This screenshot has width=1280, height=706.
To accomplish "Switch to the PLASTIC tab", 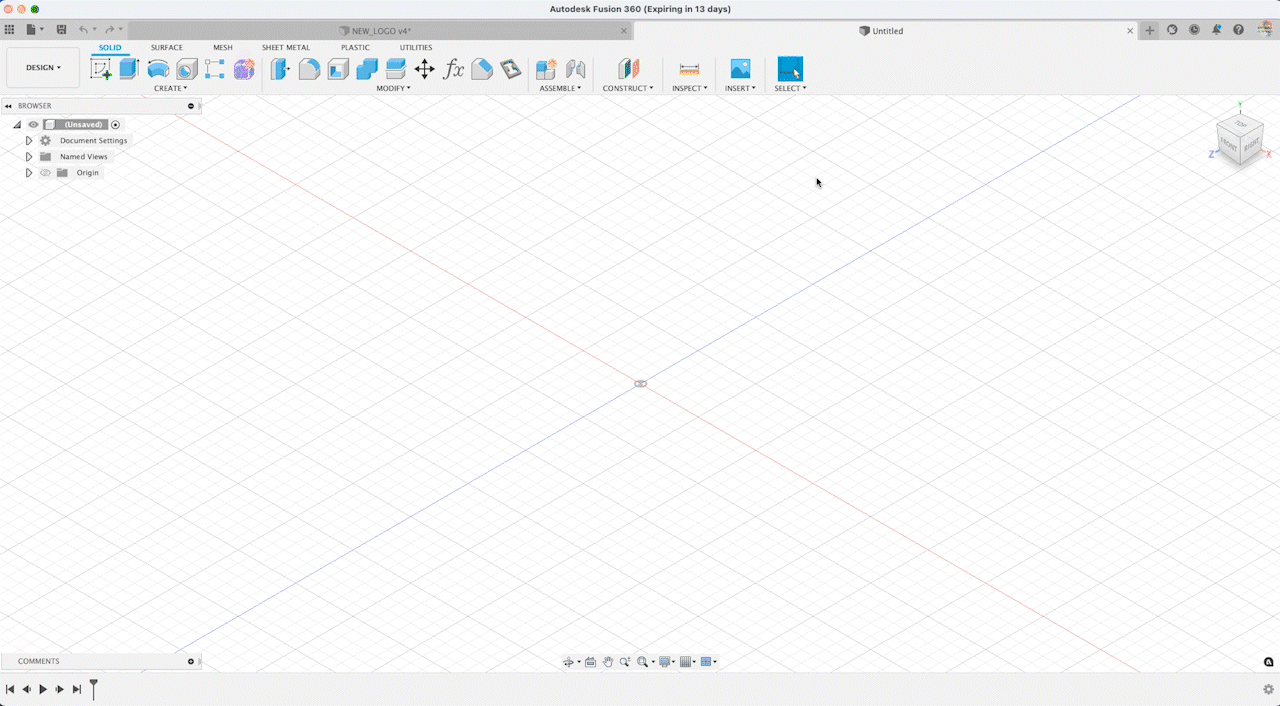I will (355, 47).
